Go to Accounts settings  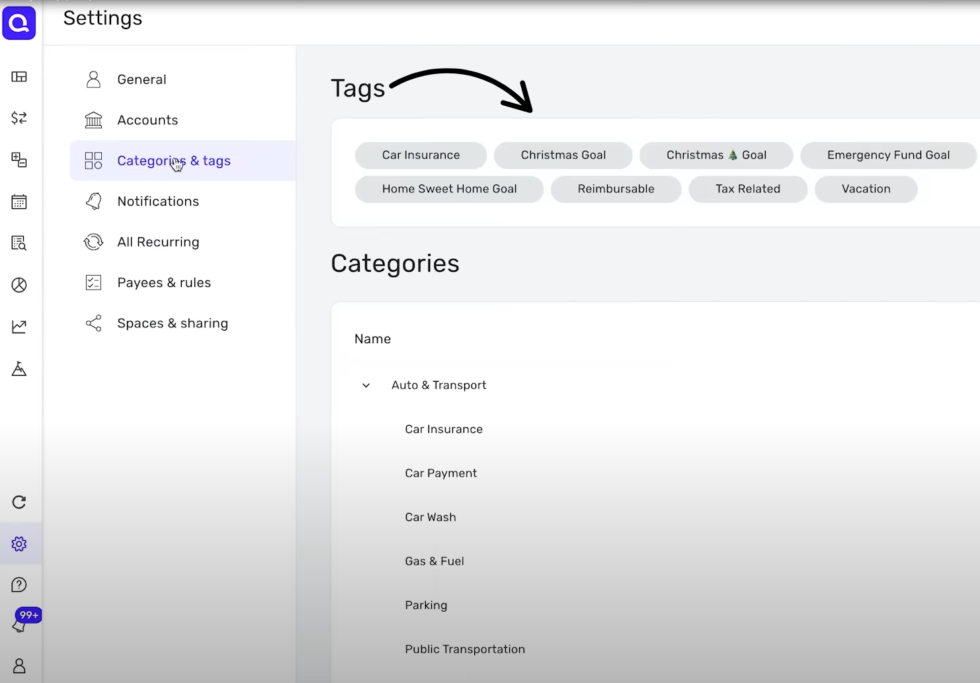pos(147,120)
